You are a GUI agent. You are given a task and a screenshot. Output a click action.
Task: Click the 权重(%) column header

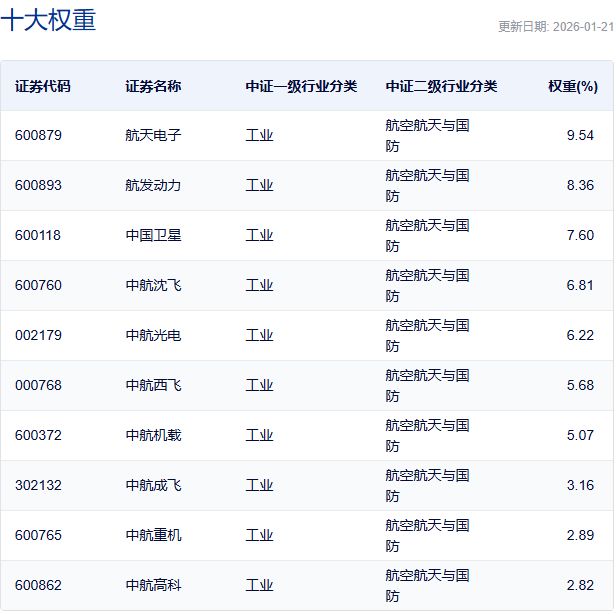[x=573, y=86]
